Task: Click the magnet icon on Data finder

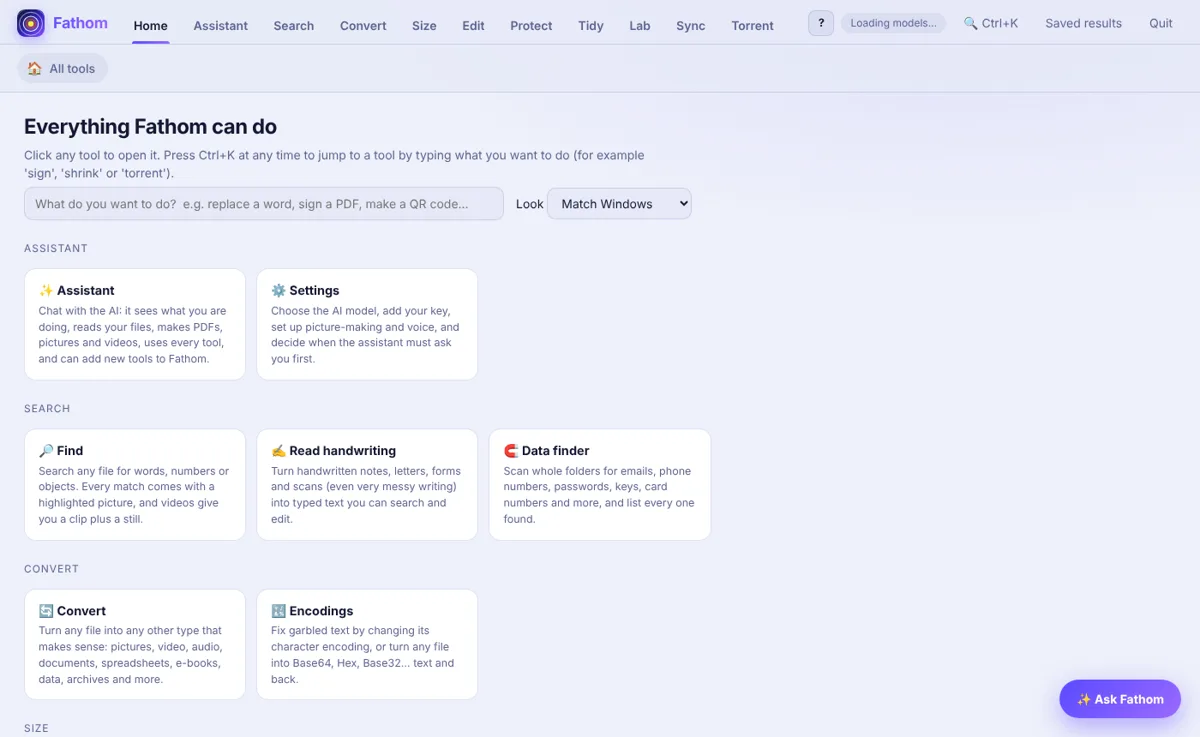Action: click(x=511, y=450)
